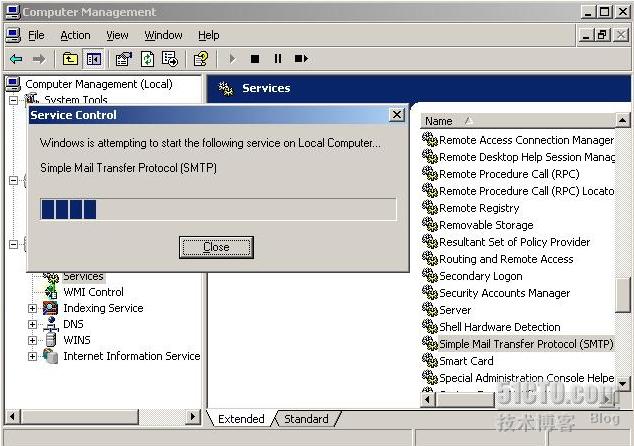Collapse the System Tools node

click(13, 100)
